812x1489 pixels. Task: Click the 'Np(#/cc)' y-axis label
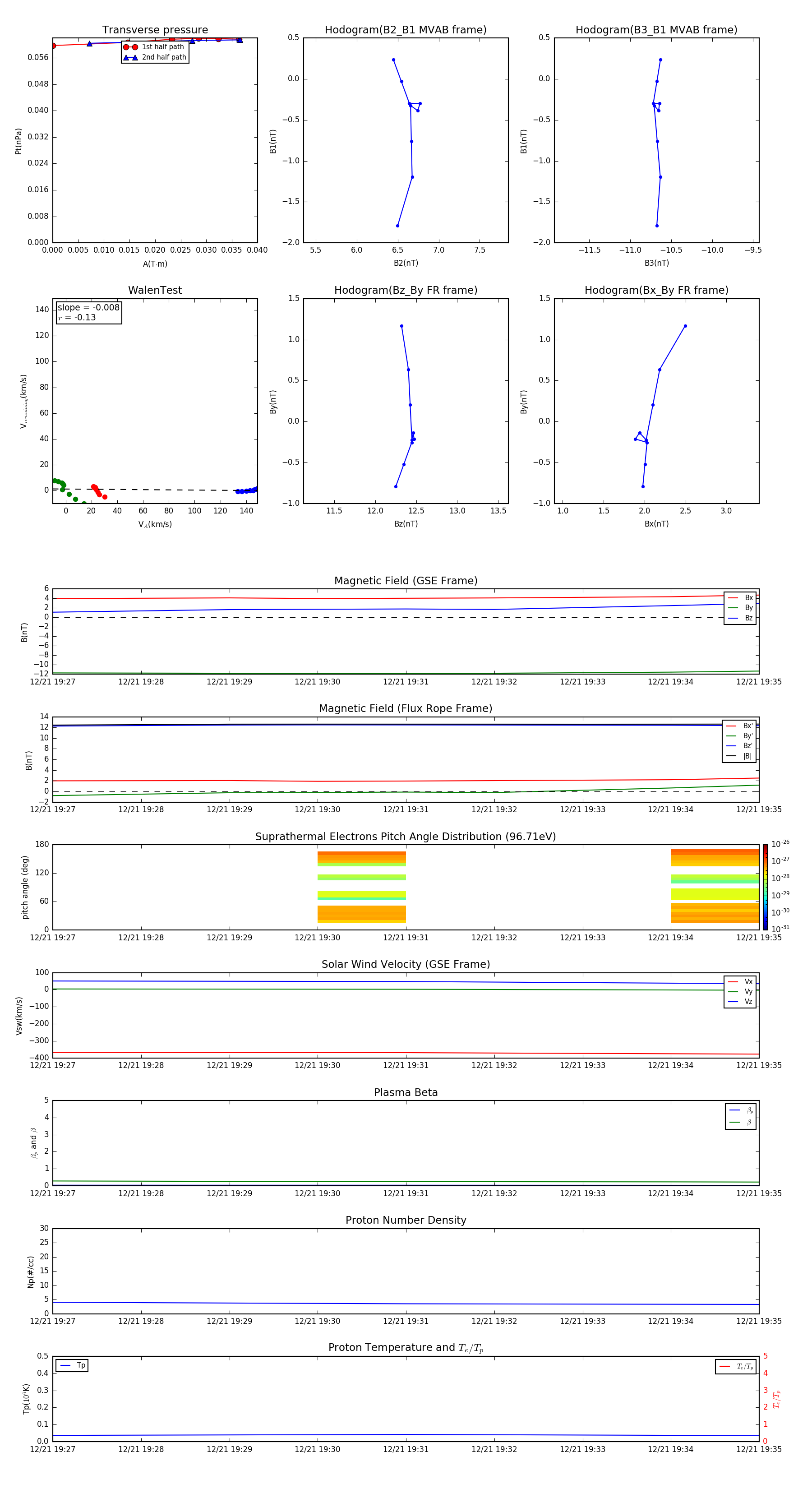pyautogui.click(x=31, y=1271)
